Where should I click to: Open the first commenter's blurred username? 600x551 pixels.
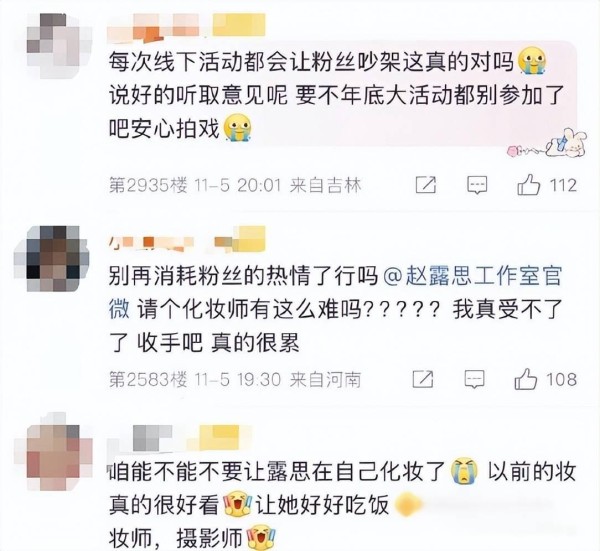pos(186,27)
